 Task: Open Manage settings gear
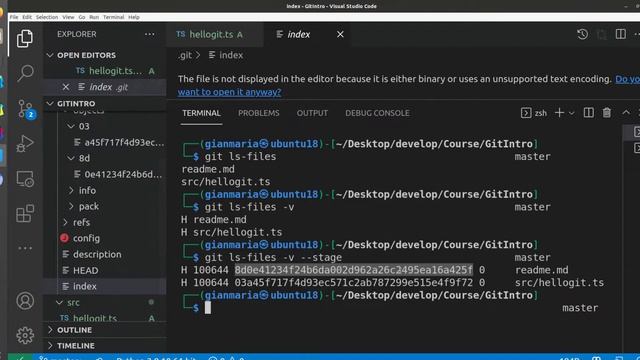tap(25, 335)
